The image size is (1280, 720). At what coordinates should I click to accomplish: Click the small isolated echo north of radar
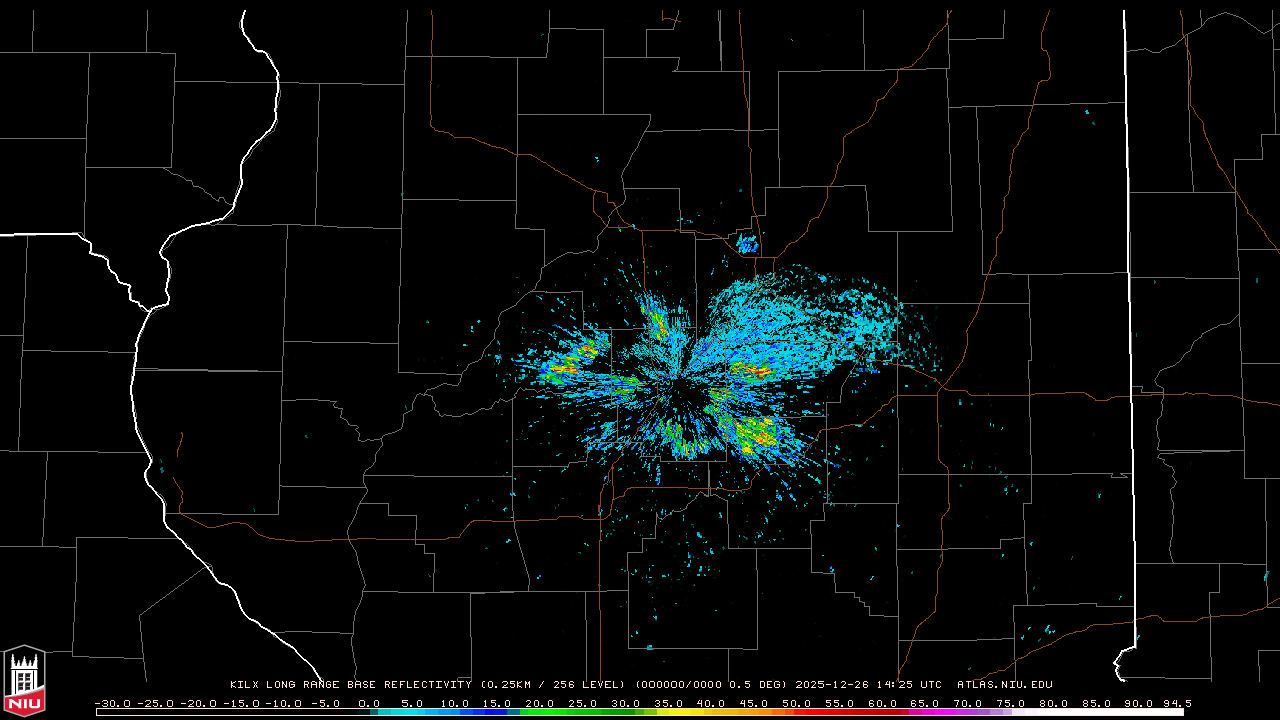pos(747,242)
